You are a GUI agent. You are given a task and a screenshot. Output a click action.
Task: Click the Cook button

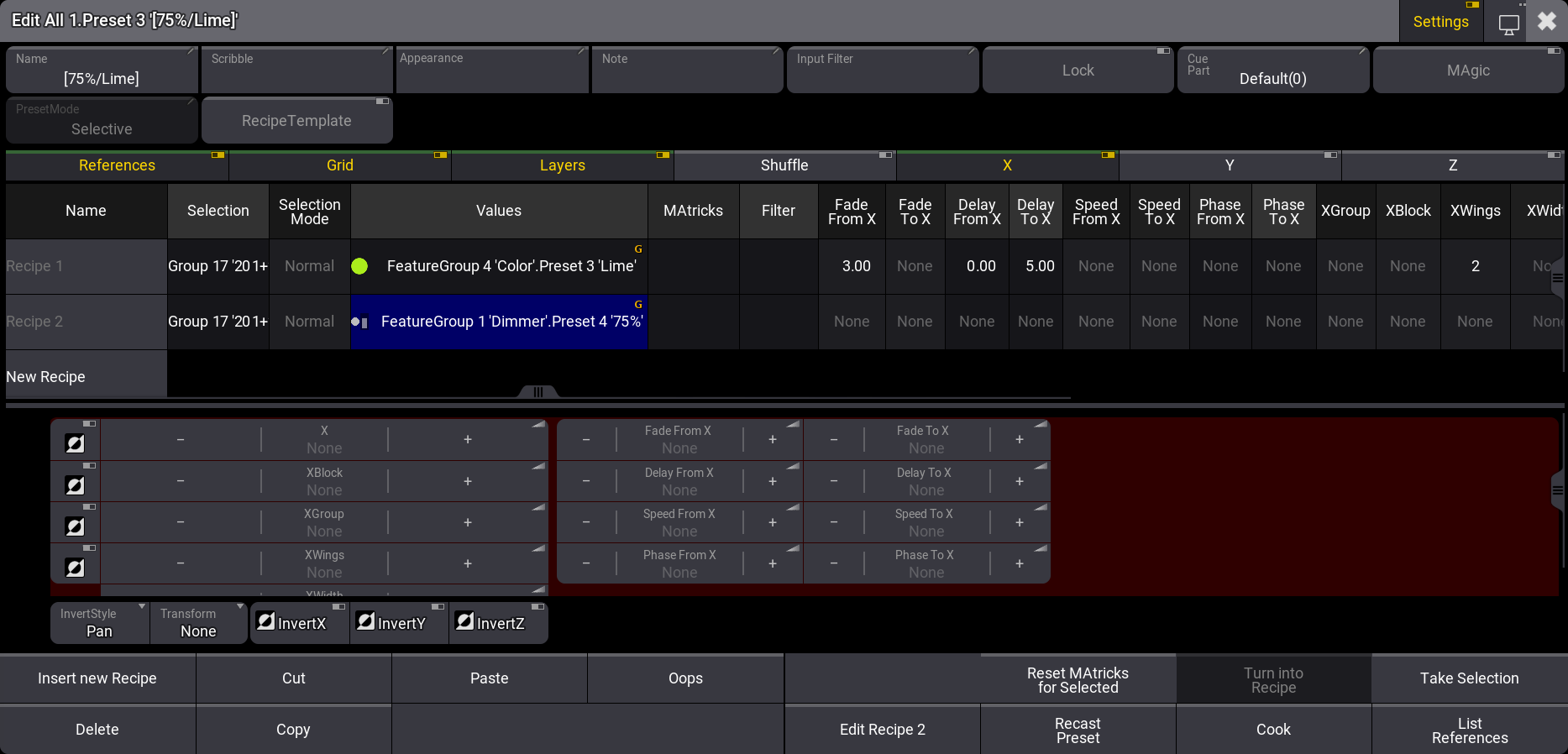[x=1273, y=730]
